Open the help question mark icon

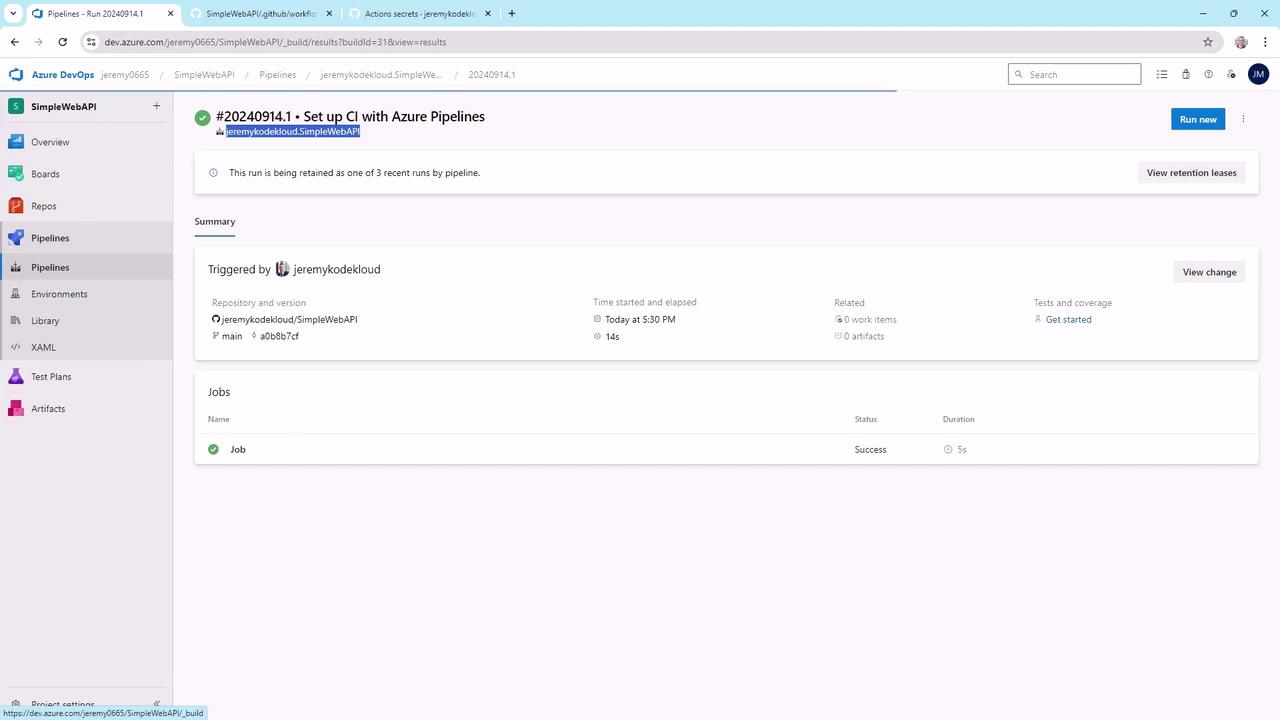[x=1208, y=74]
